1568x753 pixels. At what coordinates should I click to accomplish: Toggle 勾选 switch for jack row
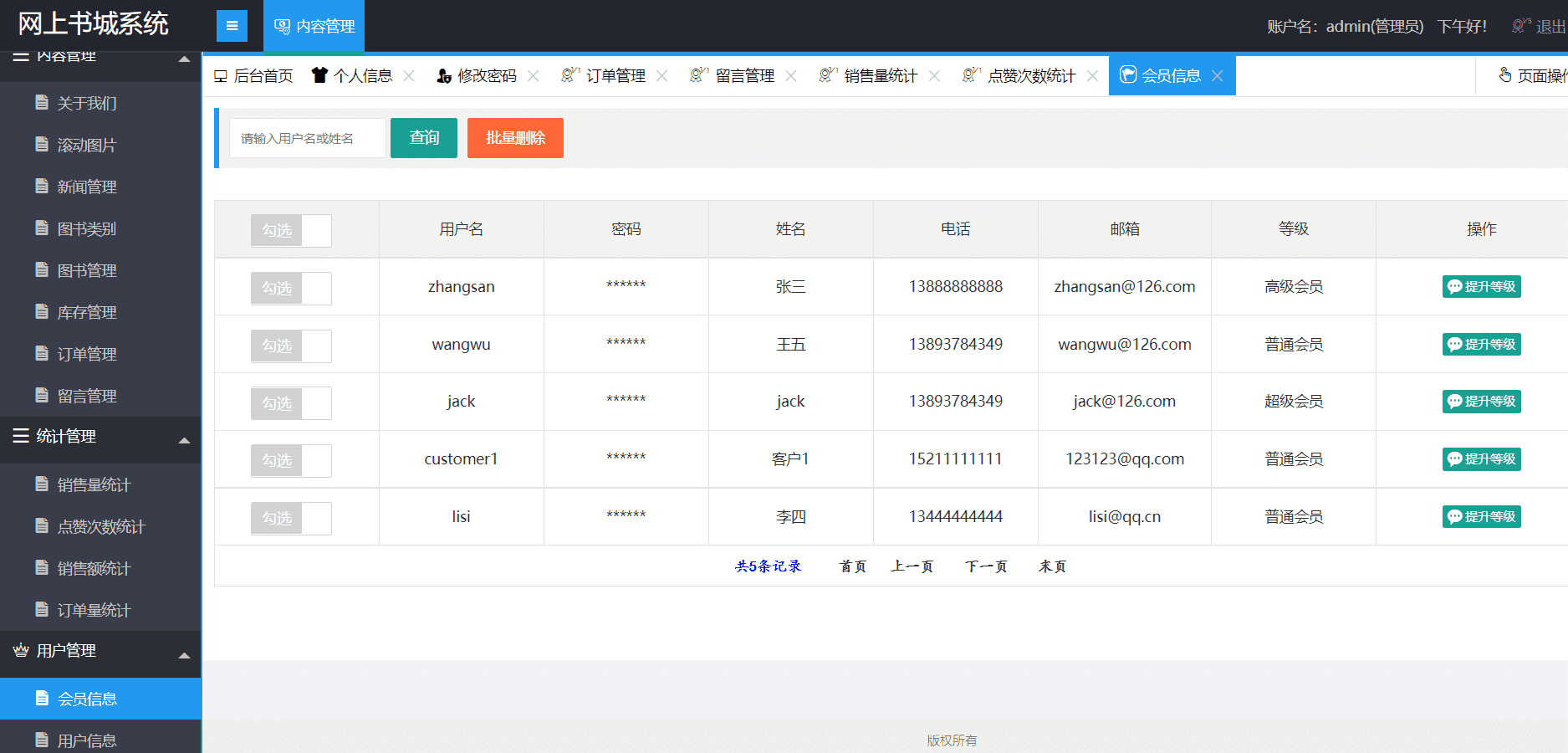point(291,403)
